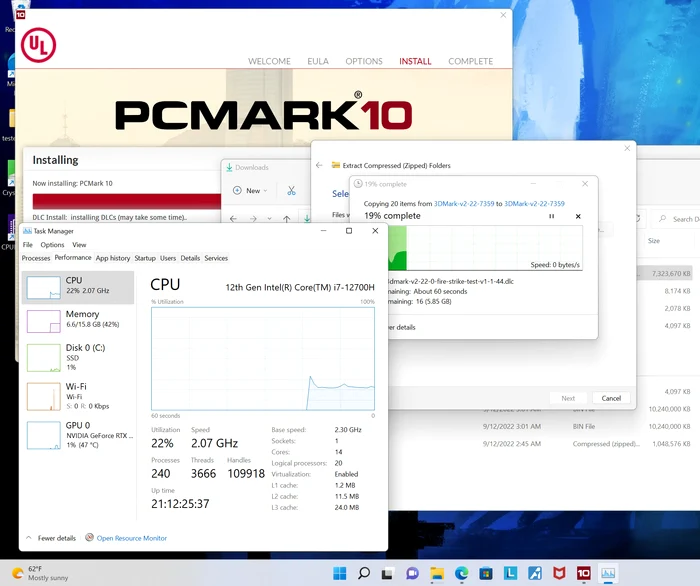The width and height of the screenshot is (700, 586).
Task: Select the Memory performance graph
Action: pos(78,321)
